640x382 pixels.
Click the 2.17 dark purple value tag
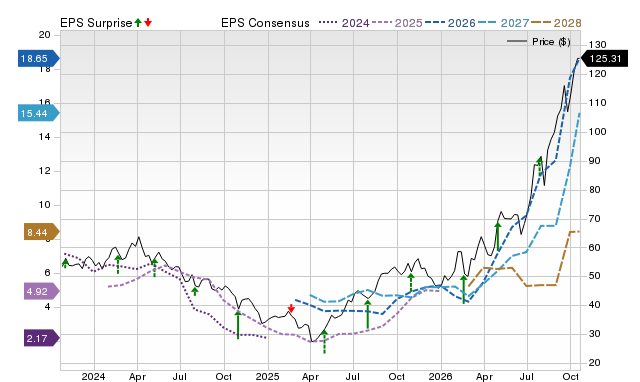click(42, 338)
